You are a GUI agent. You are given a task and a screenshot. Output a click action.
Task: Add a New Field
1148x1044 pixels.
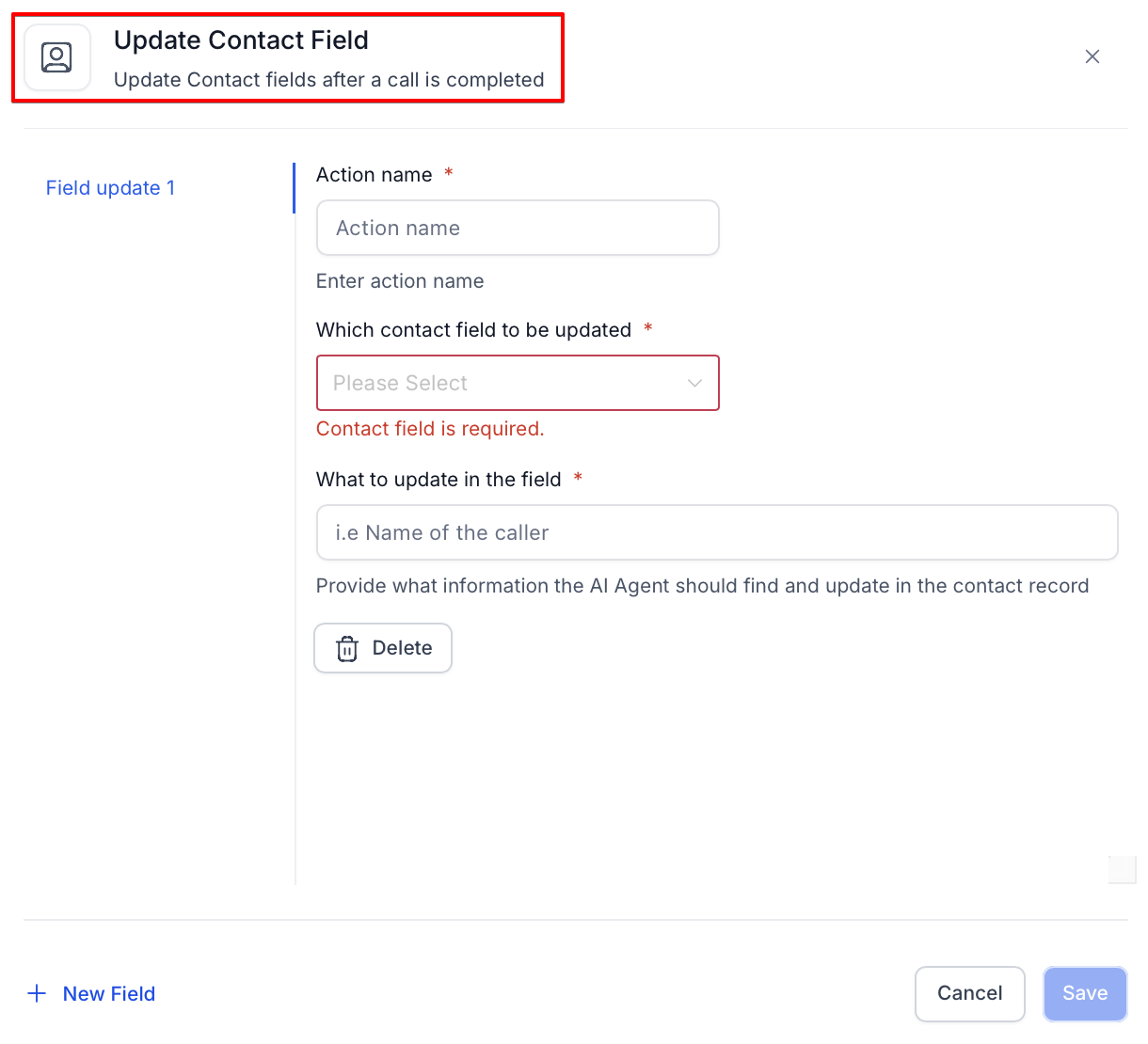point(108,993)
